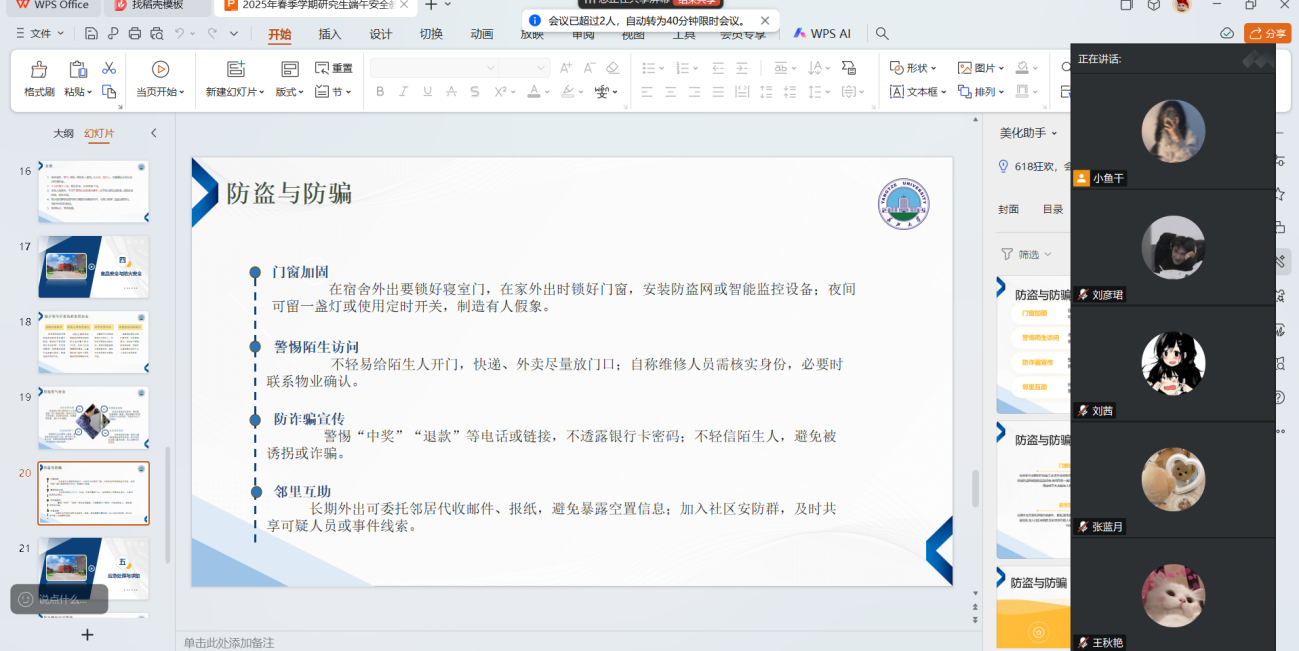Screen dimensions: 1299x651
Task: Click the add slide plus icon below thumbnails
Action: click(87, 635)
